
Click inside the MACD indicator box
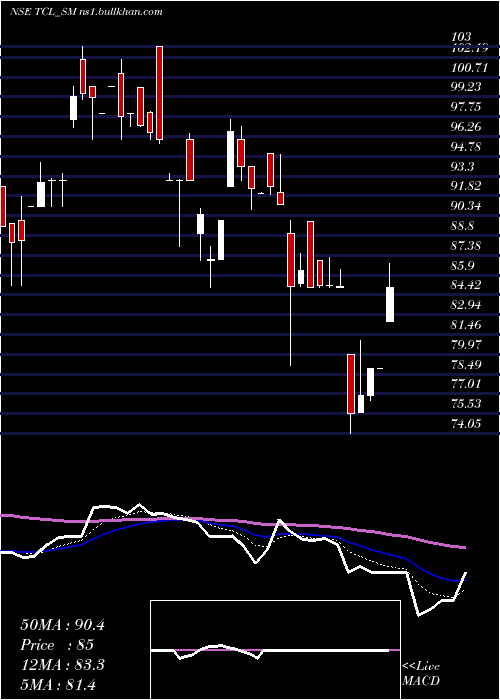click(275, 650)
